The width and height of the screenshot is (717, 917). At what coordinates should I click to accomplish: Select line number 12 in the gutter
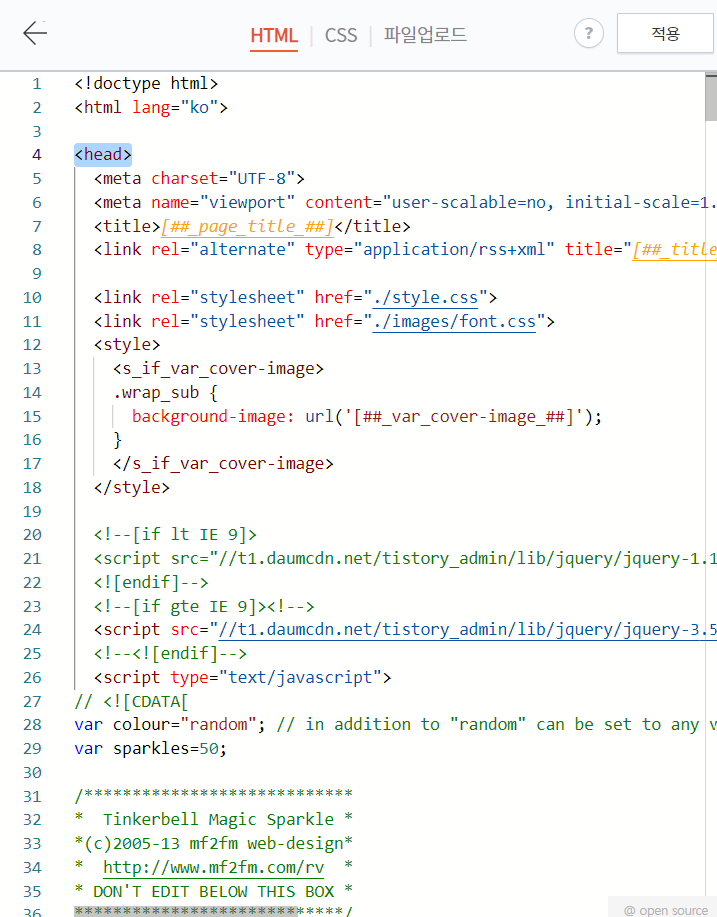pos(32,345)
